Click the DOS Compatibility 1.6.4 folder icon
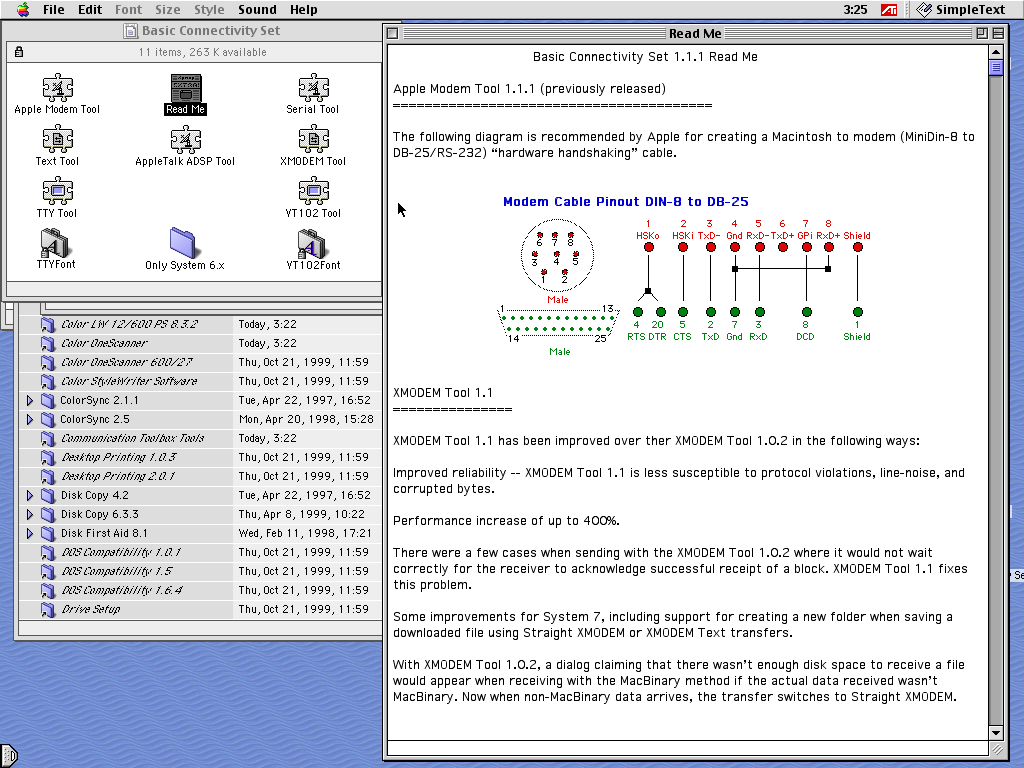Screen dimensions: 1024x768 tap(48, 590)
